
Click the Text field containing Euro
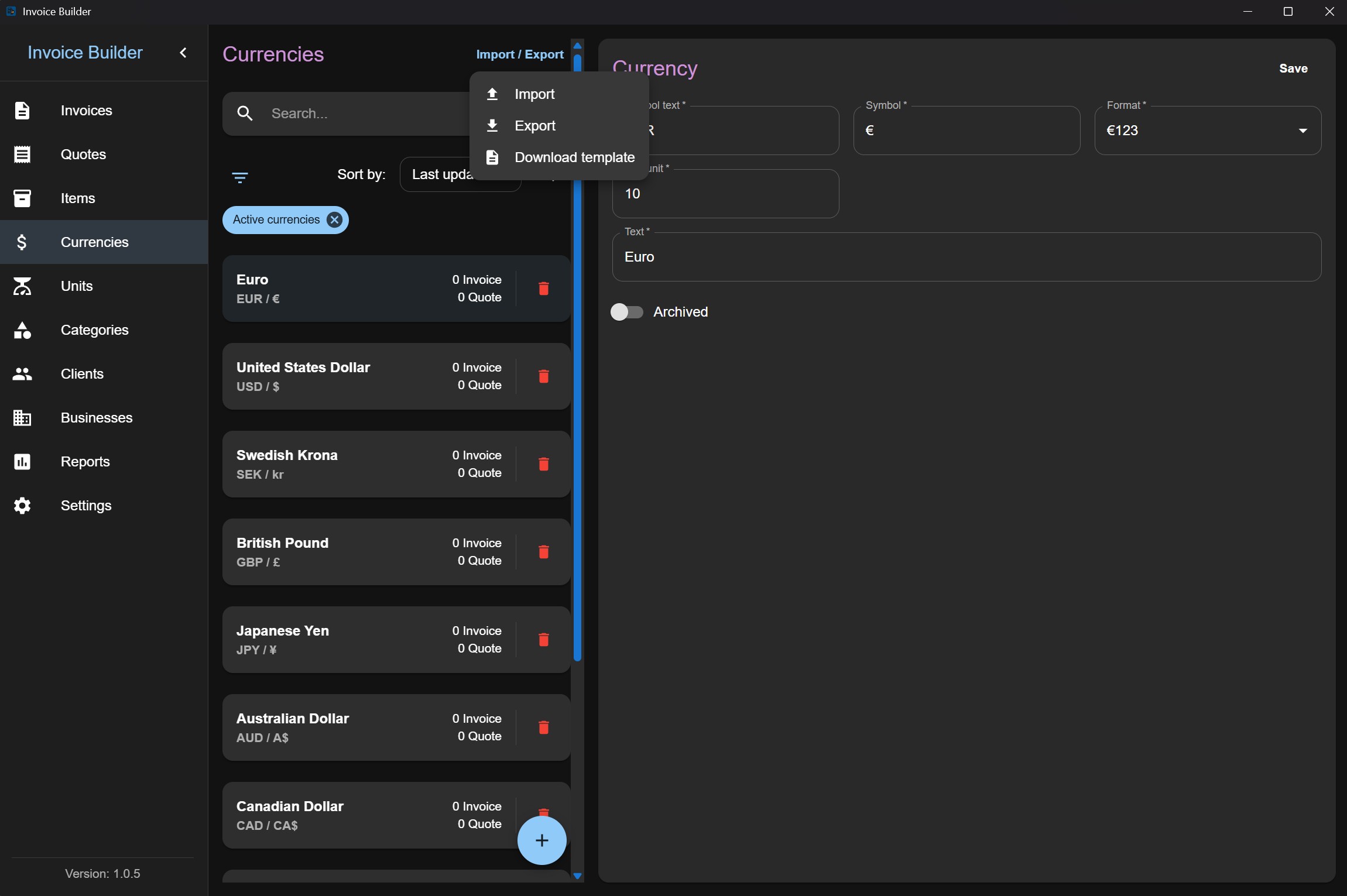click(966, 257)
